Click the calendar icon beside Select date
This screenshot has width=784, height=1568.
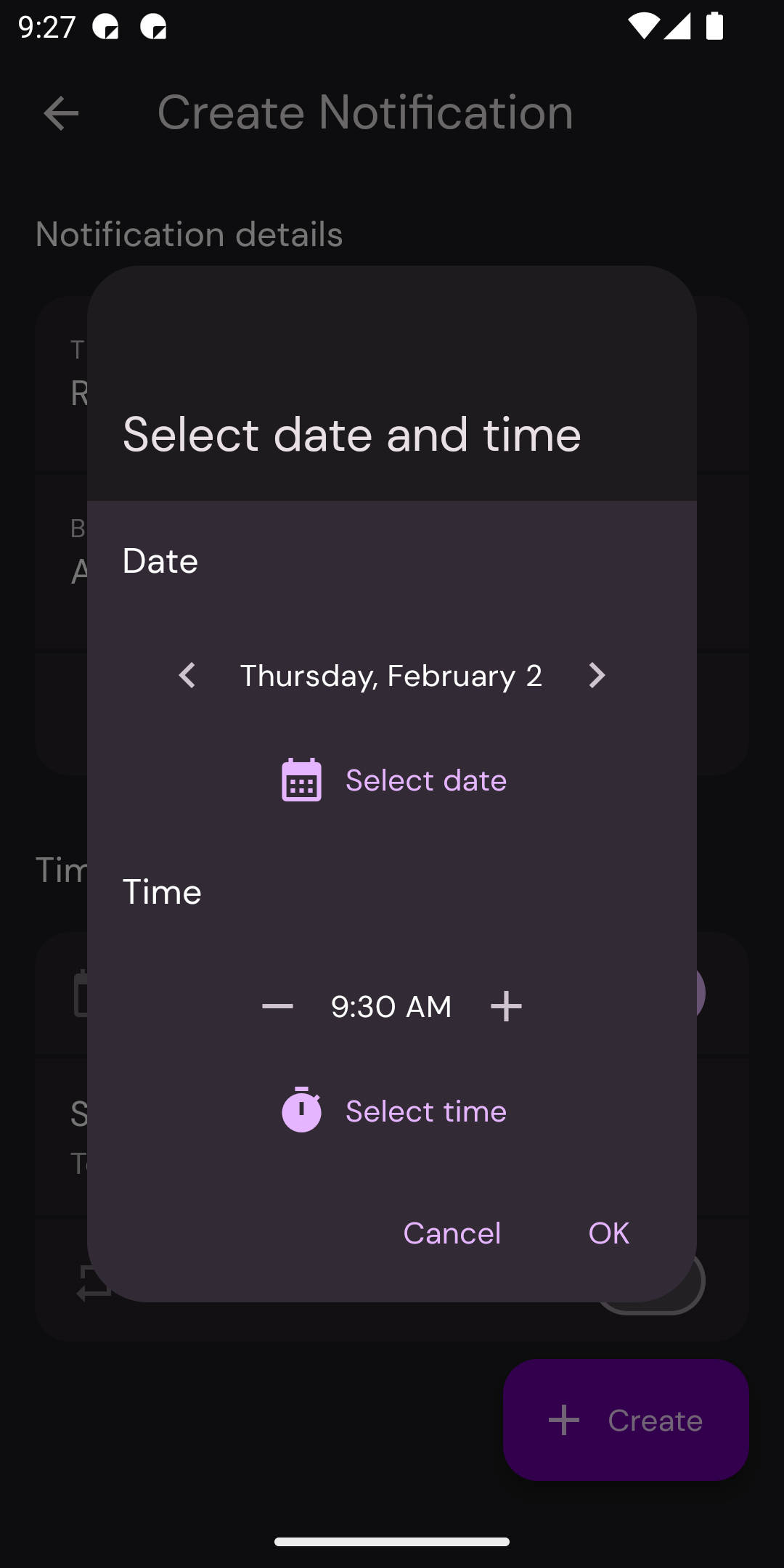pos(301,780)
